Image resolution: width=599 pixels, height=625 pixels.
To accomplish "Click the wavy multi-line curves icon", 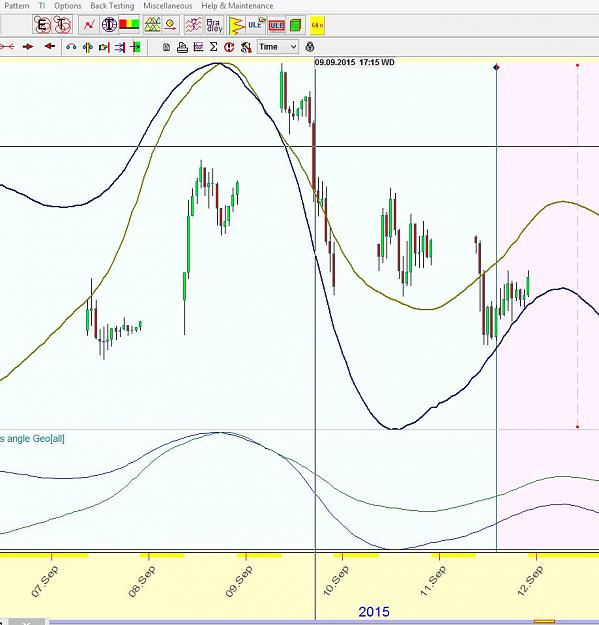I will (194, 25).
